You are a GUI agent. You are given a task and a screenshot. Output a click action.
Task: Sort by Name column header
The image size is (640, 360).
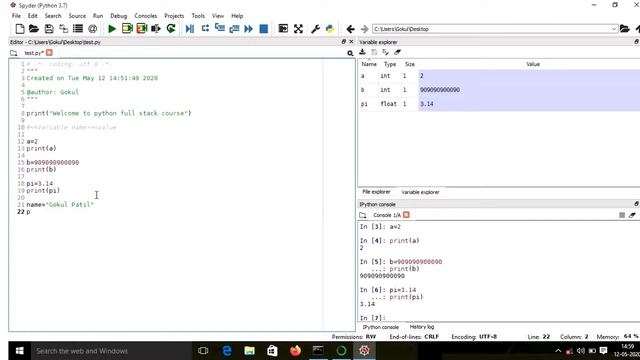tap(369, 64)
